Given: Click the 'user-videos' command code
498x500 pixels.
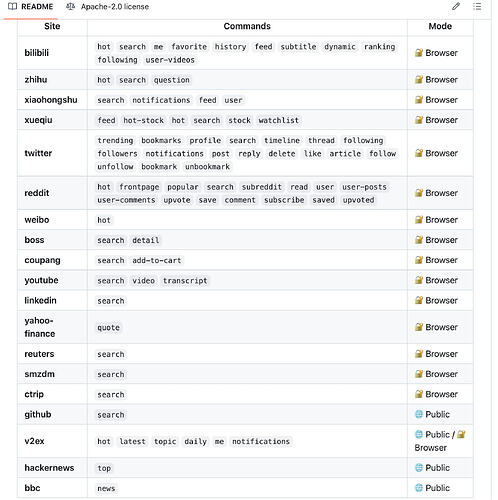Looking at the screenshot, I should (x=170, y=60).
